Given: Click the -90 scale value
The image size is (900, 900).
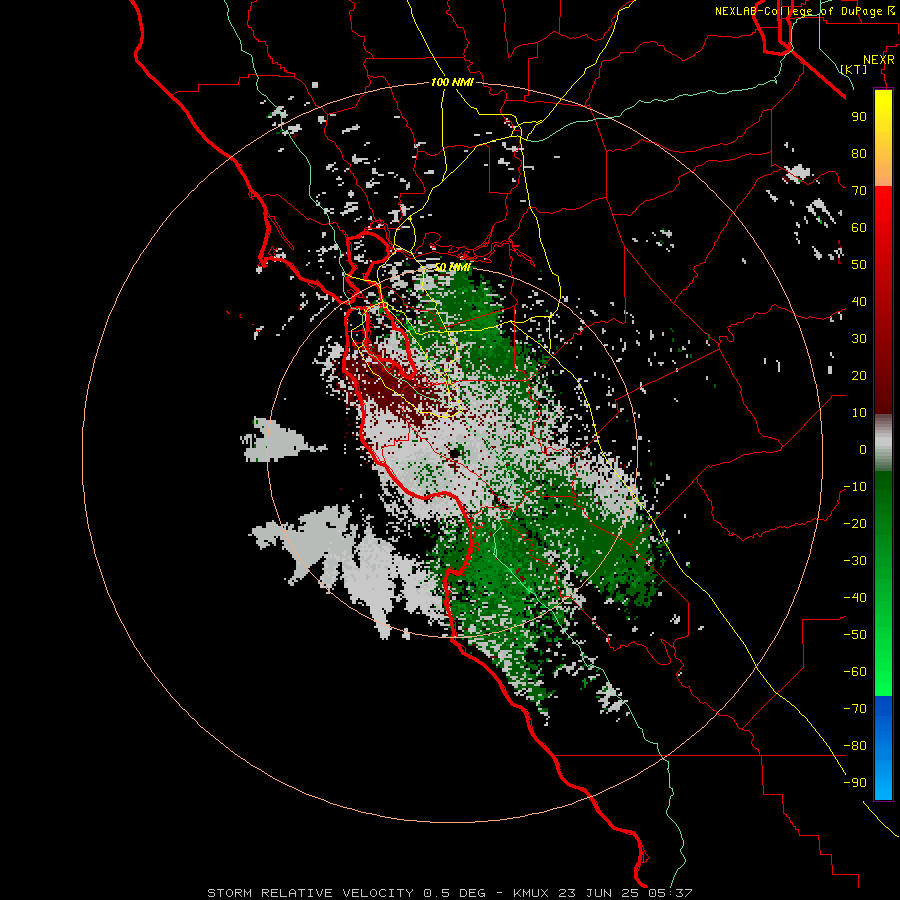Looking at the screenshot, I should 855,783.
